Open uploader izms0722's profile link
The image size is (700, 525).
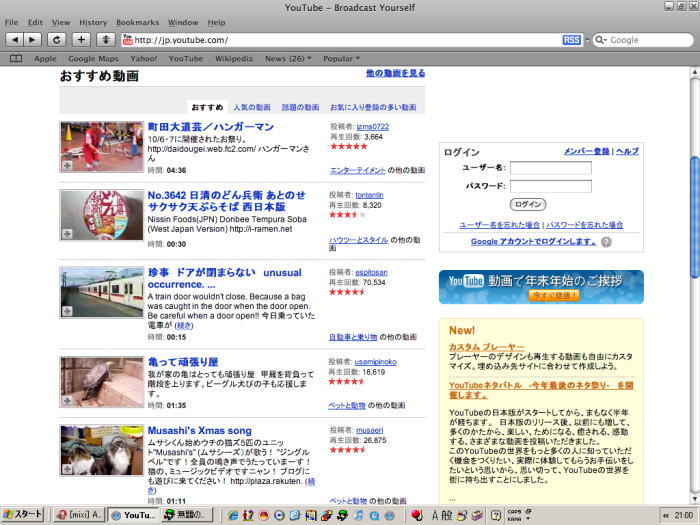tap(372, 127)
